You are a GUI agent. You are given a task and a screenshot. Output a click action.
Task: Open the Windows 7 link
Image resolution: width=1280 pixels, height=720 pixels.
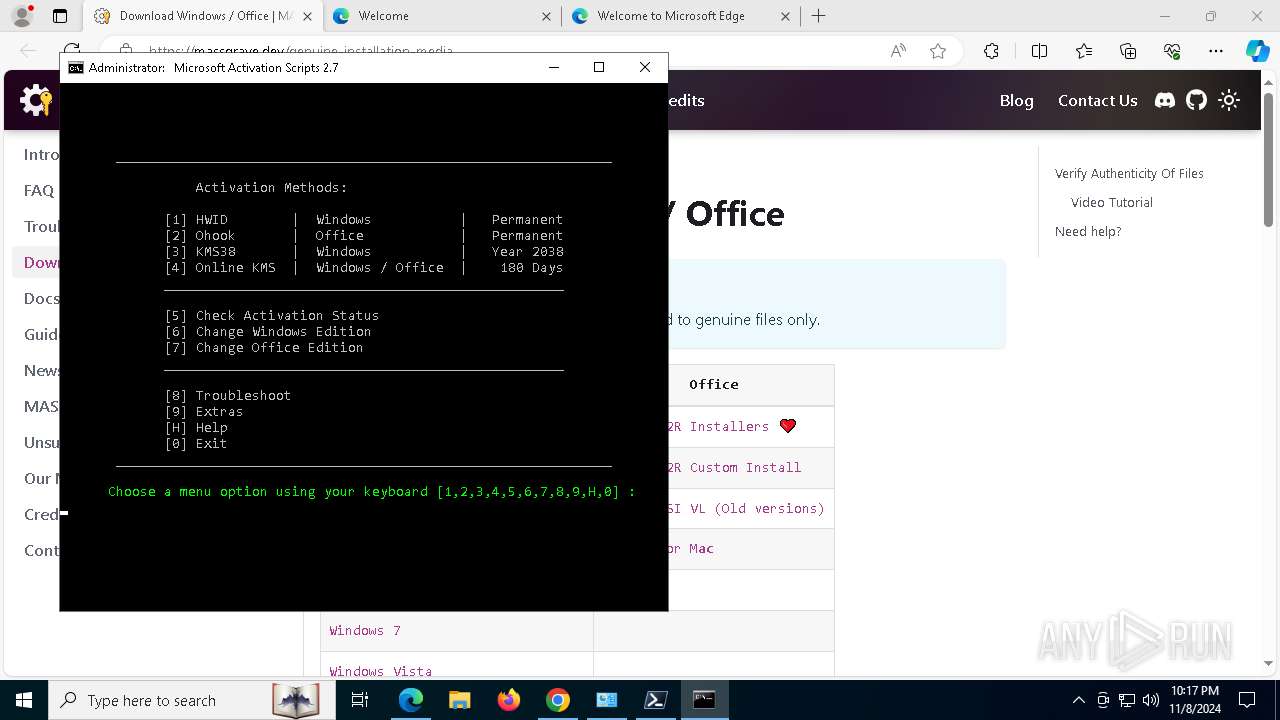tap(365, 630)
